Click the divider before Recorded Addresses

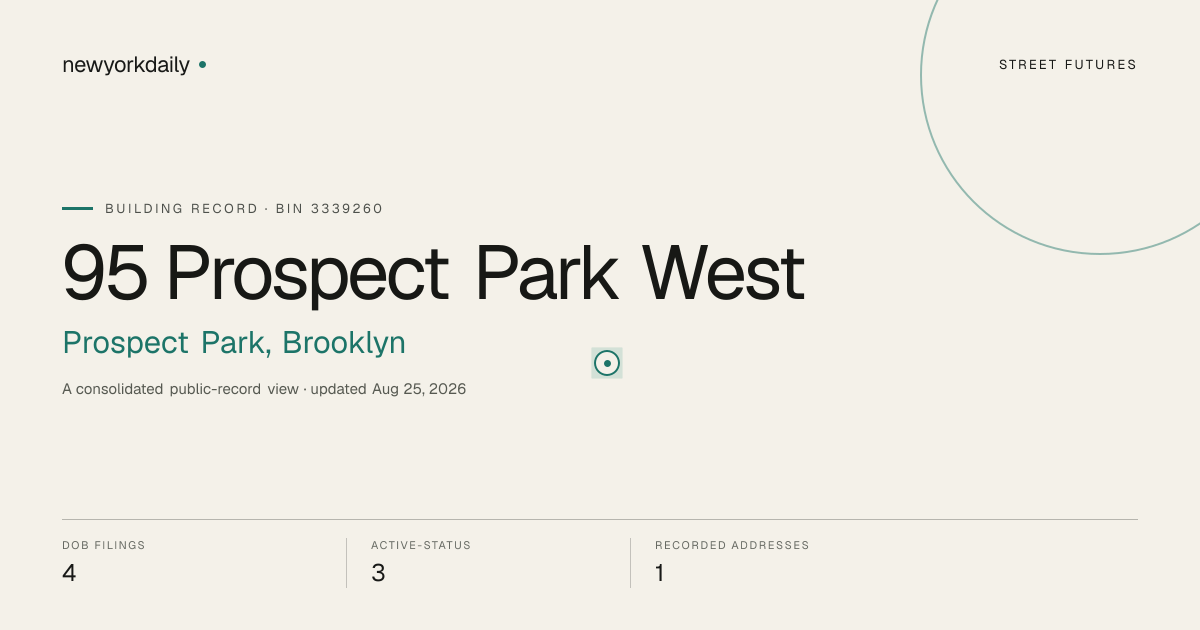(630, 563)
